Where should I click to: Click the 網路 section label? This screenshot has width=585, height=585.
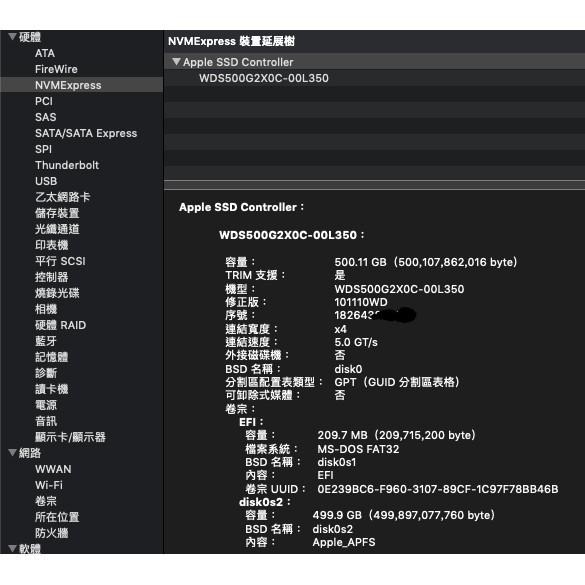pos(30,453)
